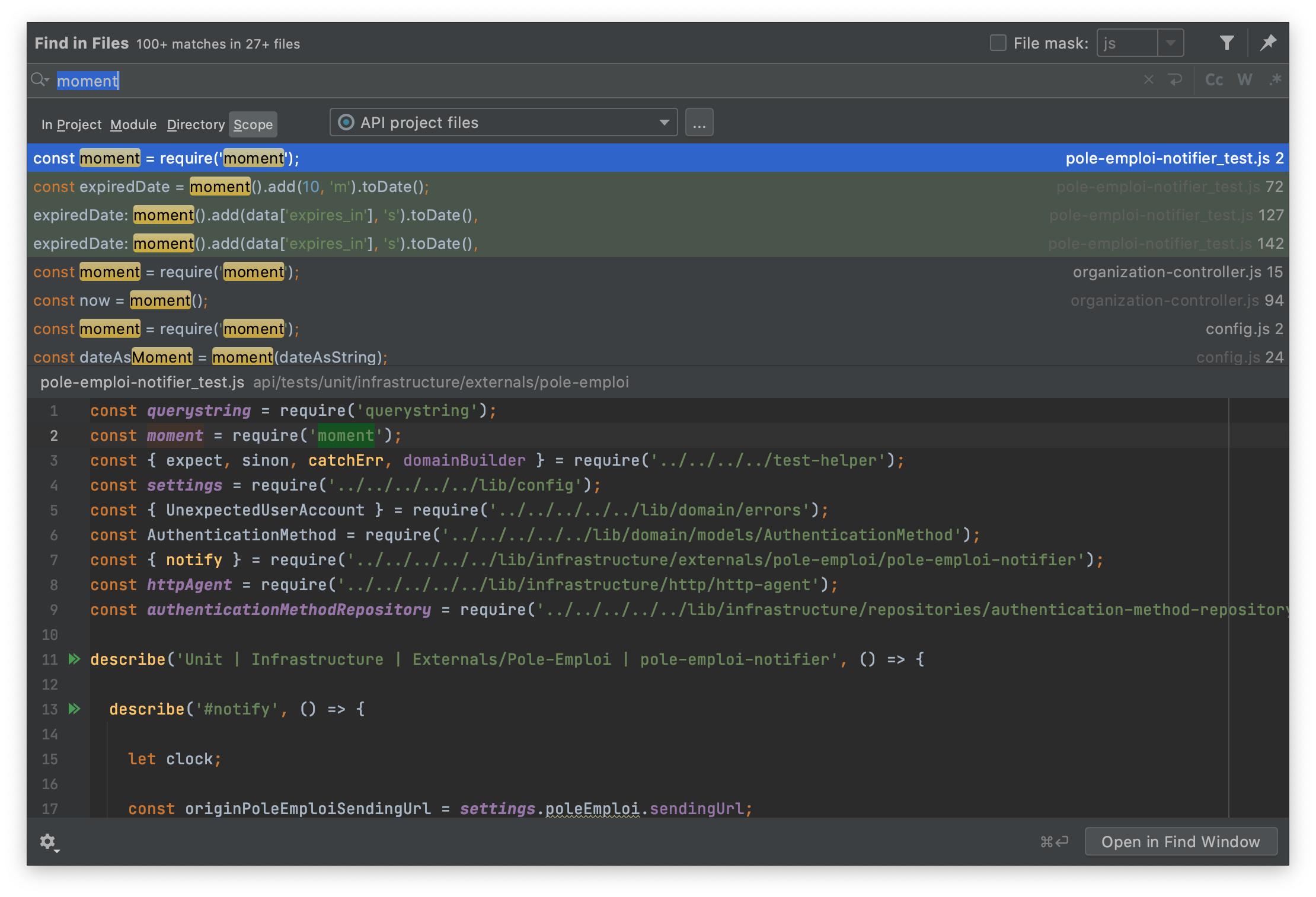The width and height of the screenshot is (1316, 897).
Task: Toggle the Regex search option
Action: [1276, 80]
